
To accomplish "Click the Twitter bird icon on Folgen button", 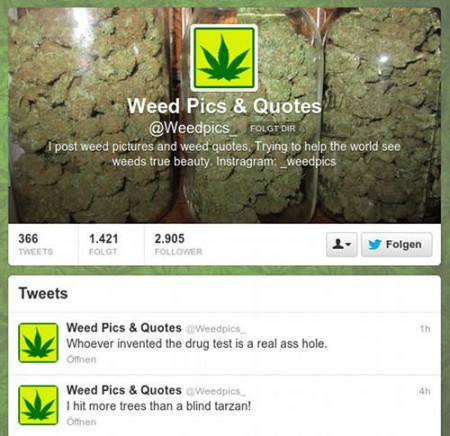I will pos(375,244).
